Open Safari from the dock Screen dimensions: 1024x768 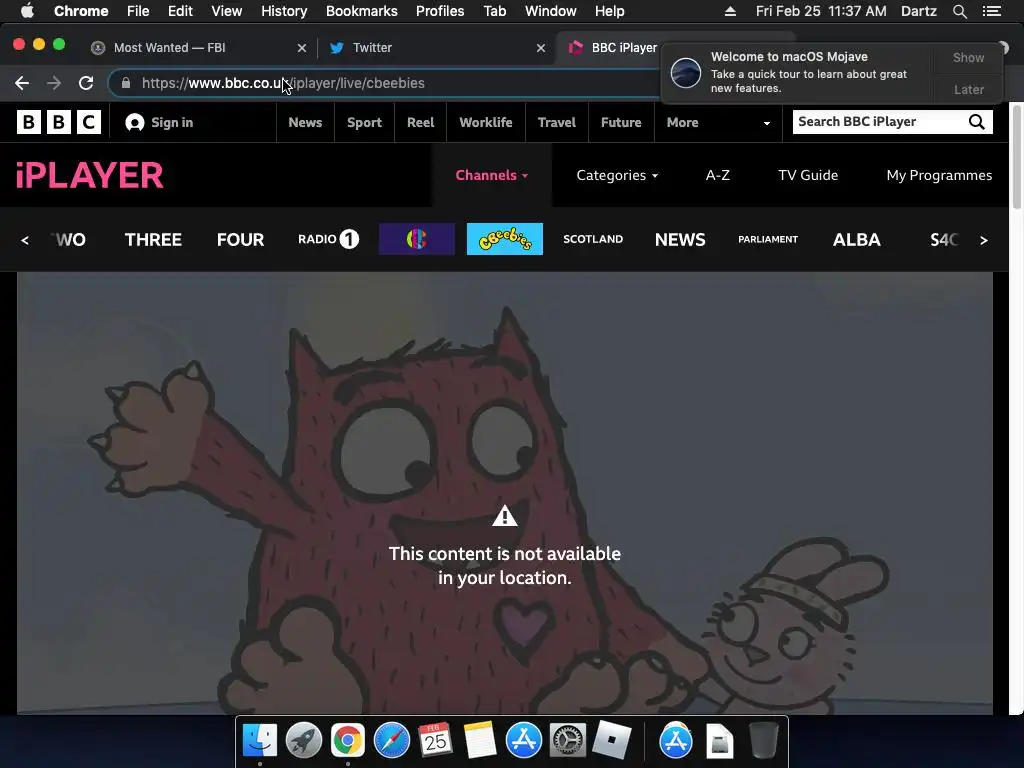click(392, 741)
